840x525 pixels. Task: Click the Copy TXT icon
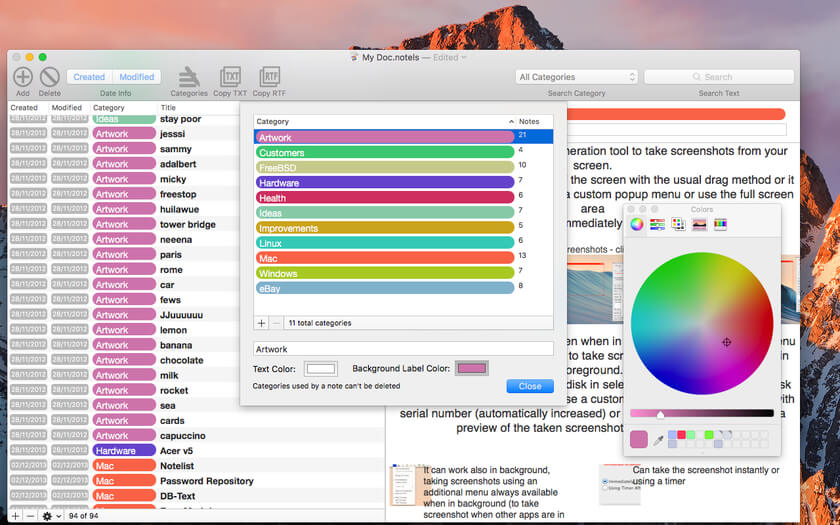[230, 76]
